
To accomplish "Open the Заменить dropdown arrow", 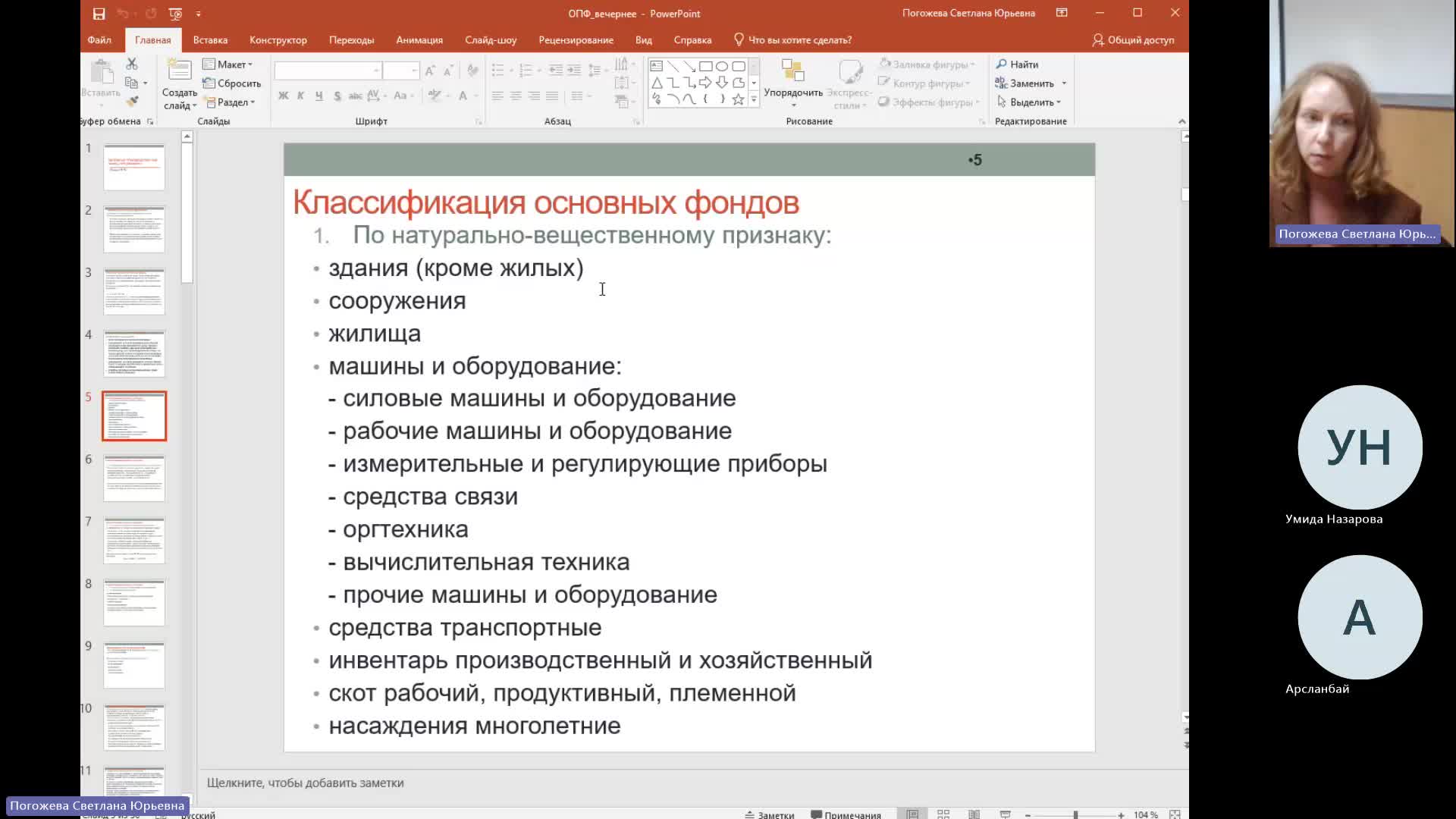I will [1064, 83].
